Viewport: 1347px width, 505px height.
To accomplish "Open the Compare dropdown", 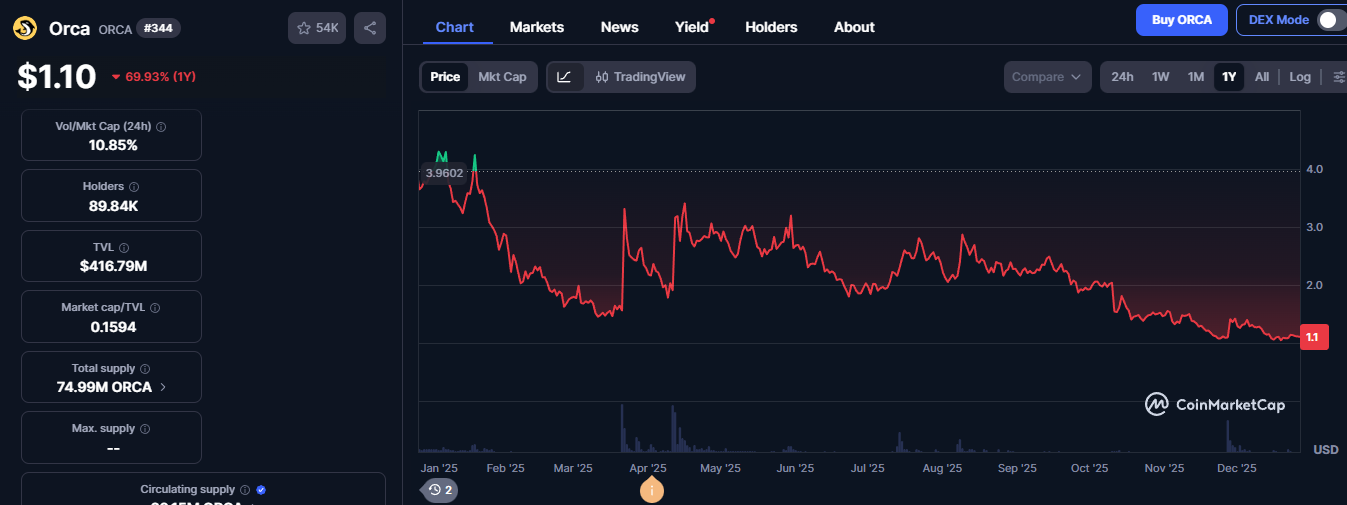I will tap(1047, 77).
